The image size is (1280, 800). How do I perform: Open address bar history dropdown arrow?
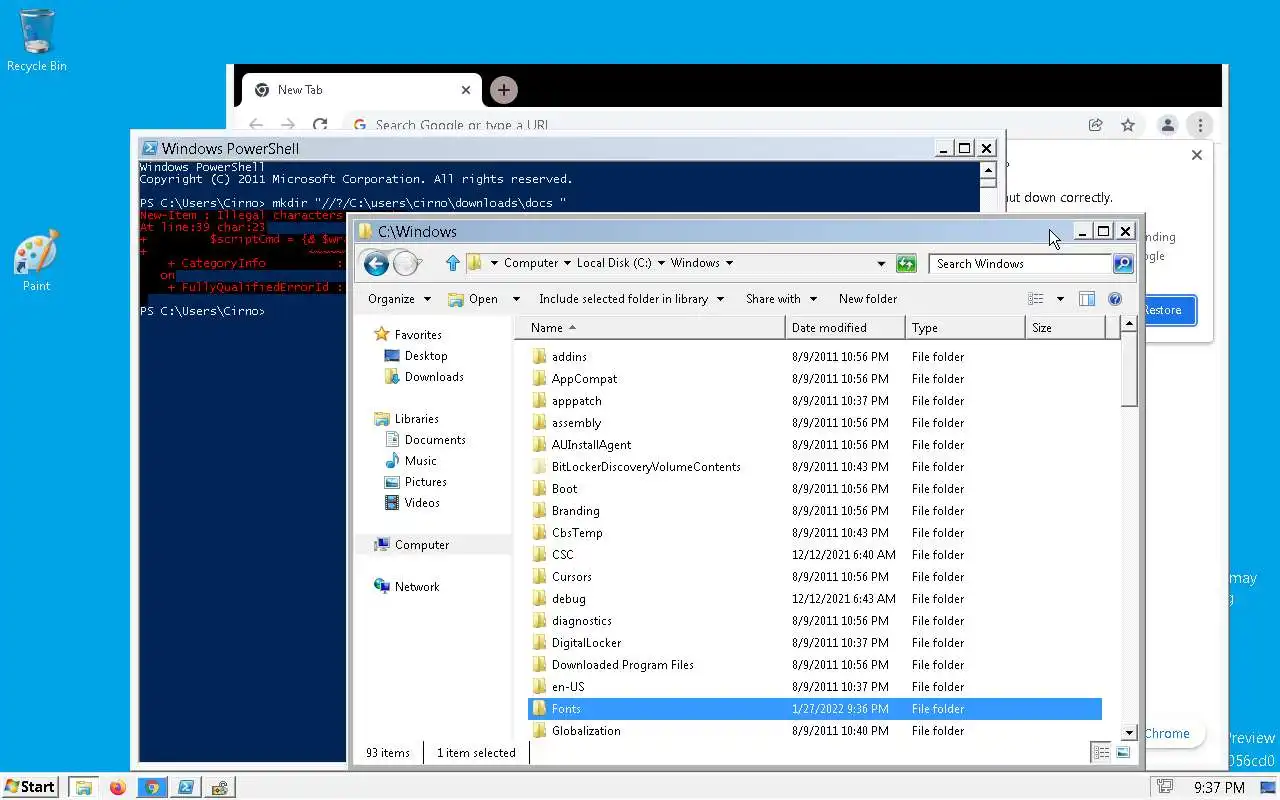[x=881, y=264]
